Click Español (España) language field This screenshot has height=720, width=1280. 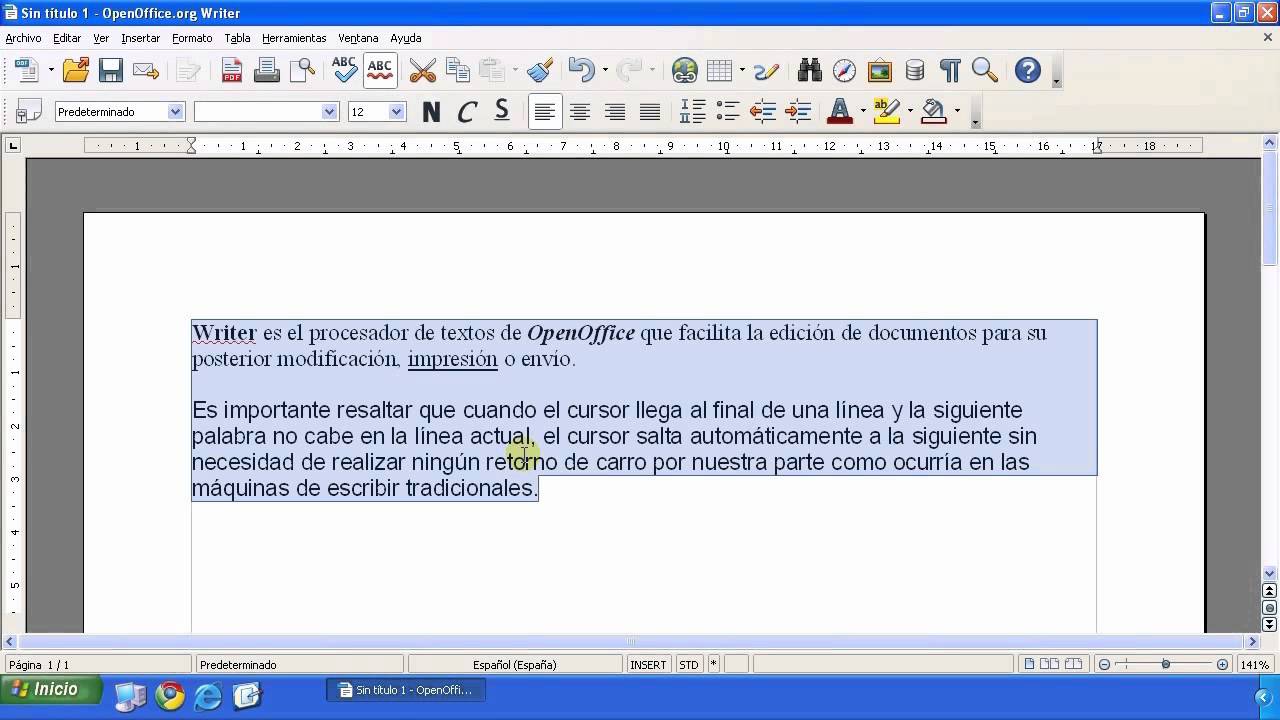515,665
